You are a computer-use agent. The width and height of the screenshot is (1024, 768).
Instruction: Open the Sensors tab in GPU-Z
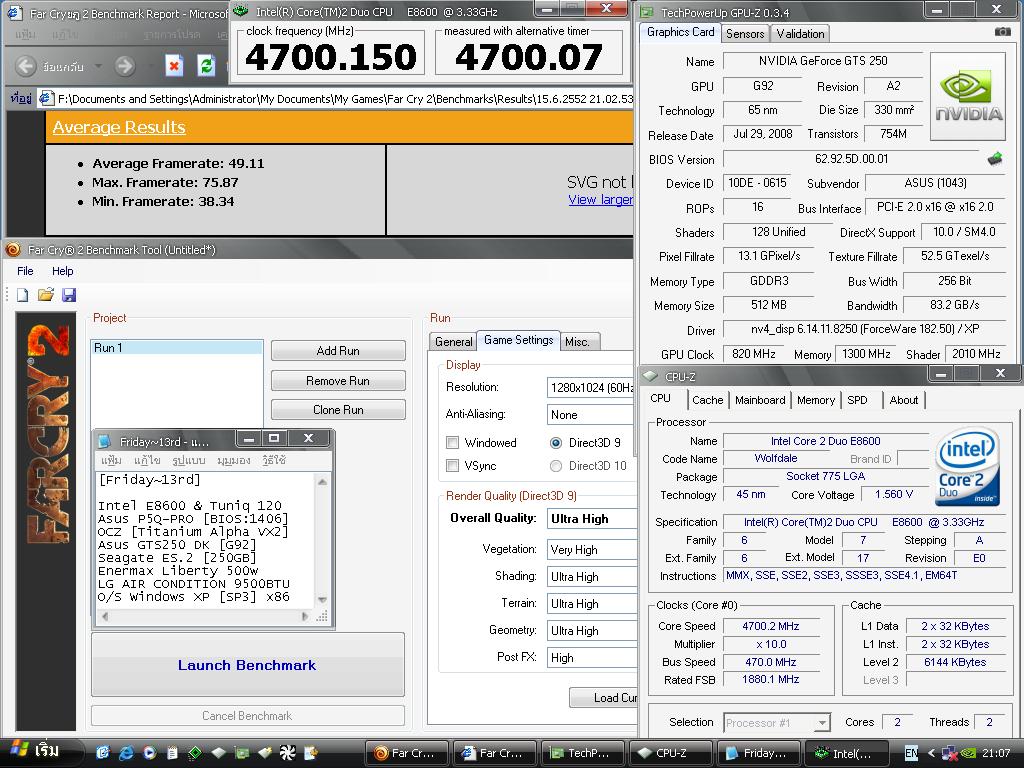click(x=745, y=34)
